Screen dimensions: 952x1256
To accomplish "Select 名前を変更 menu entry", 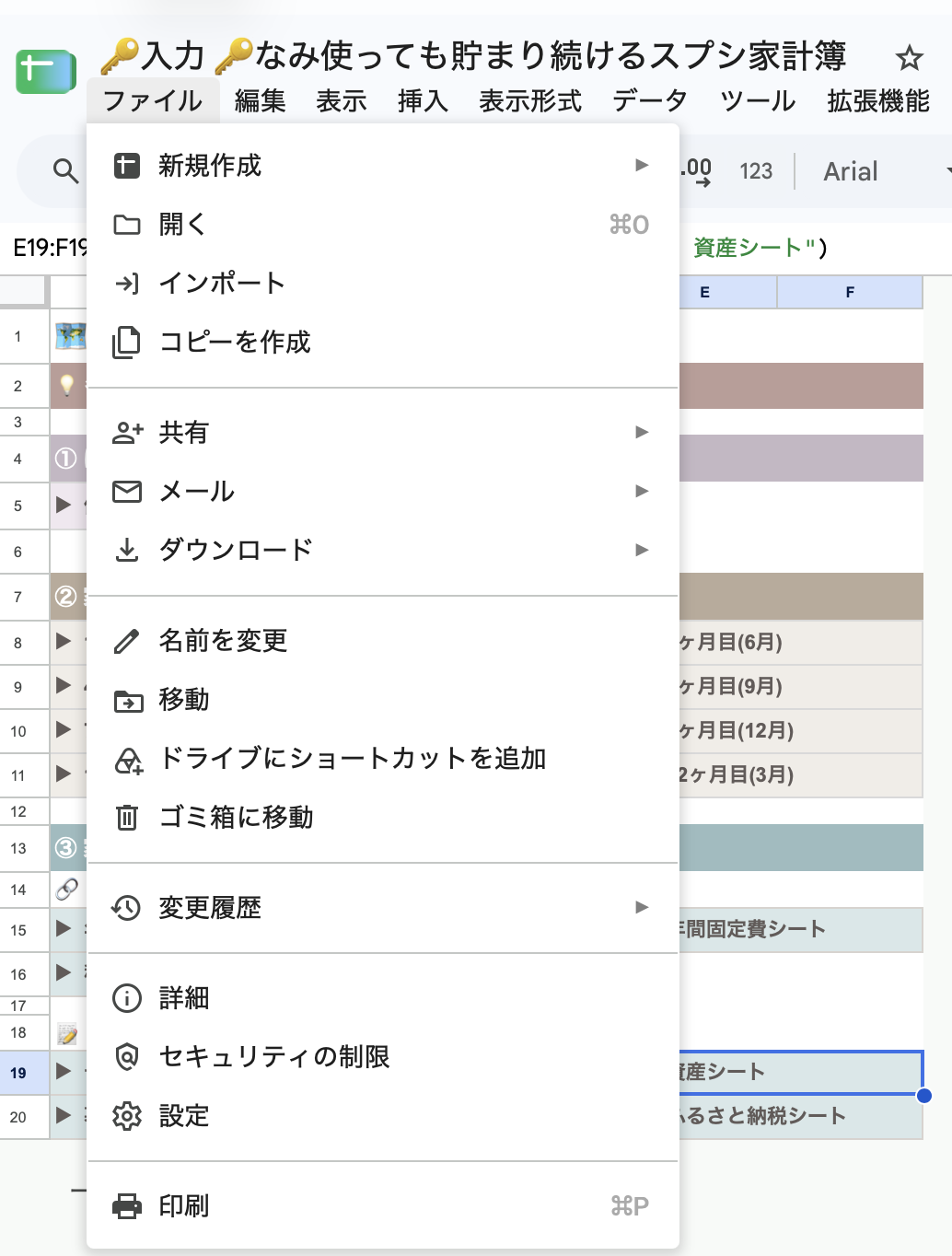I will [383, 641].
